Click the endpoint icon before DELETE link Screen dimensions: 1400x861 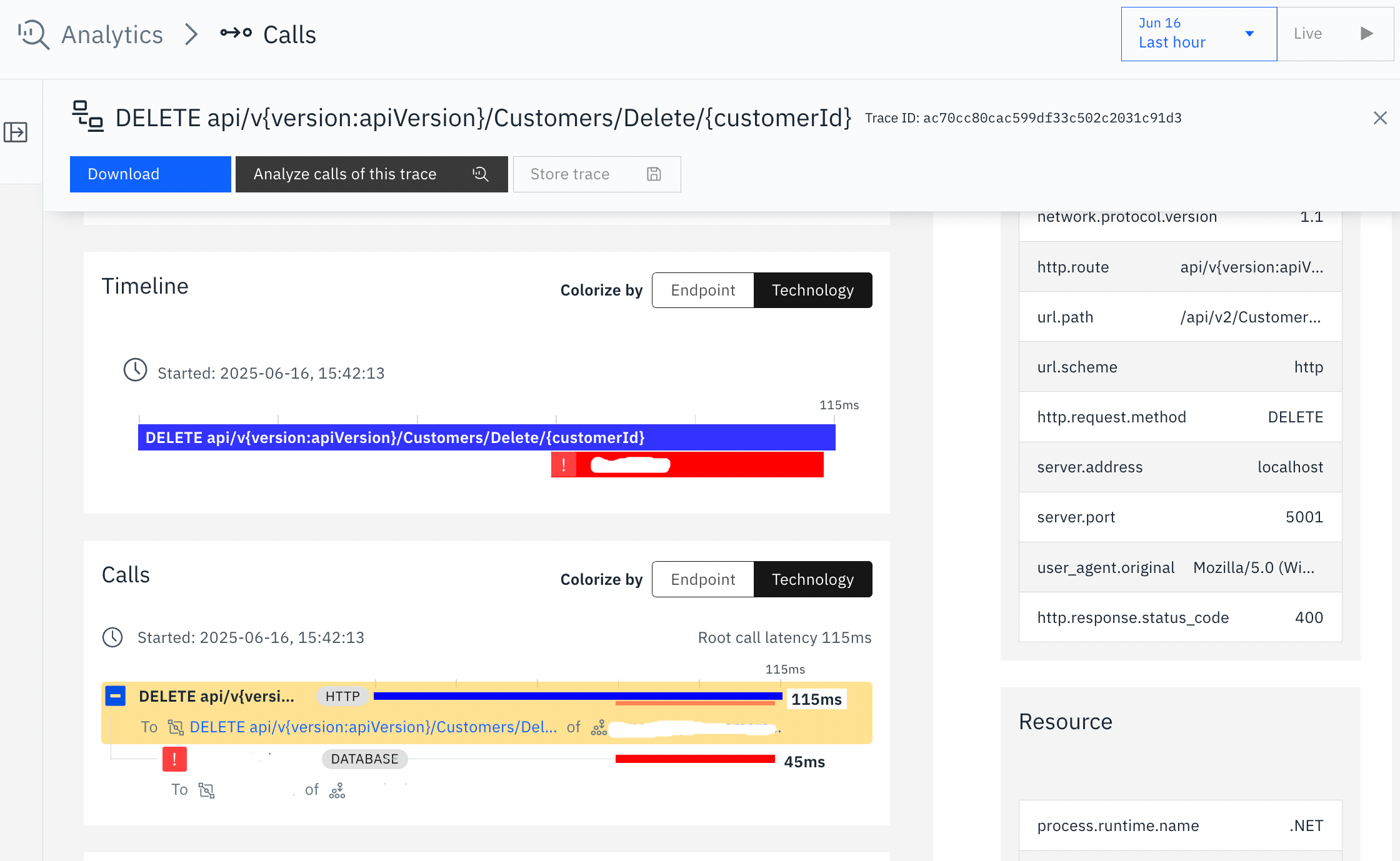[176, 727]
